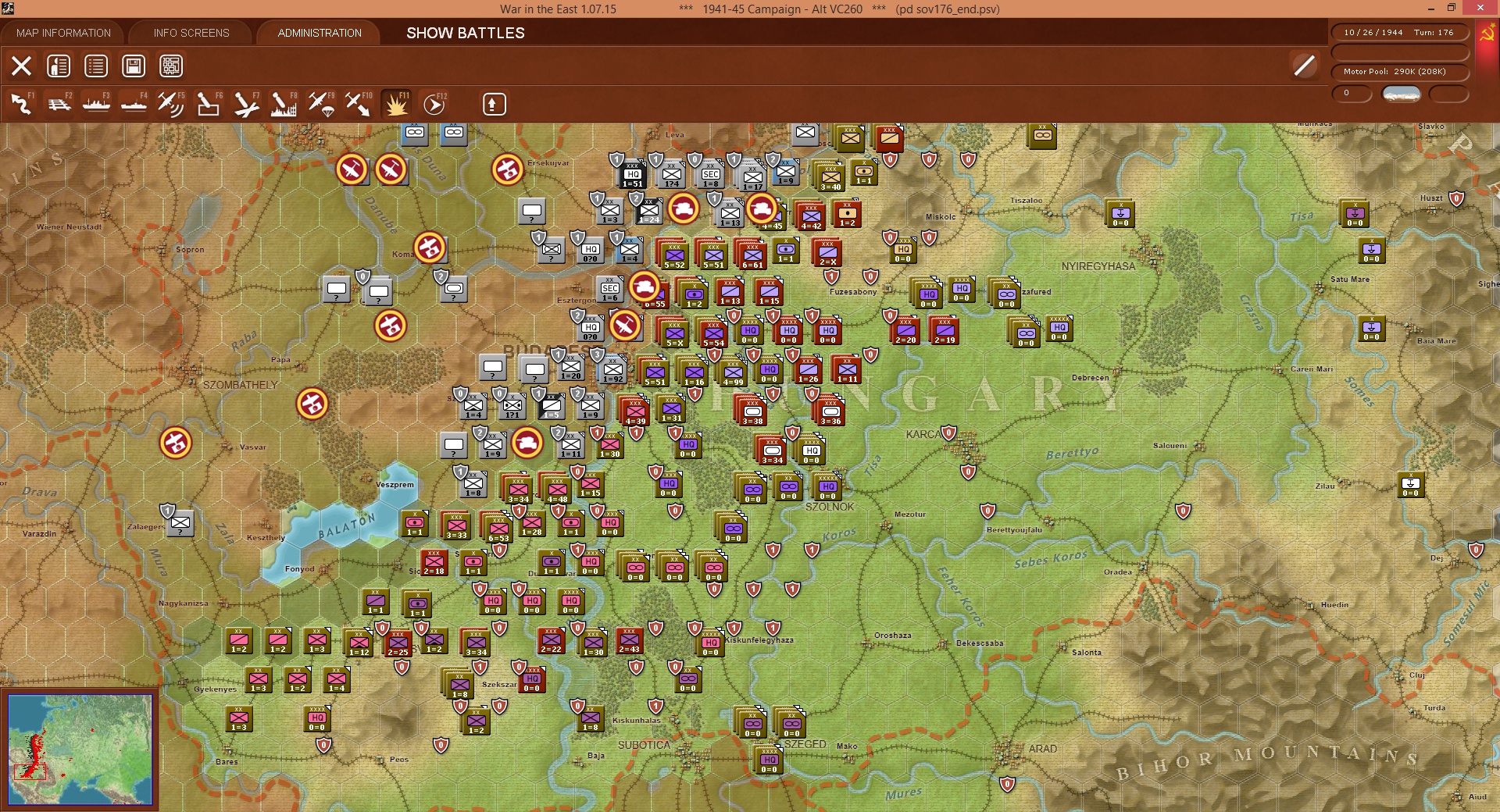Close the Show Battles toolbar with the X icon
The image size is (1500, 812).
(x=21, y=66)
